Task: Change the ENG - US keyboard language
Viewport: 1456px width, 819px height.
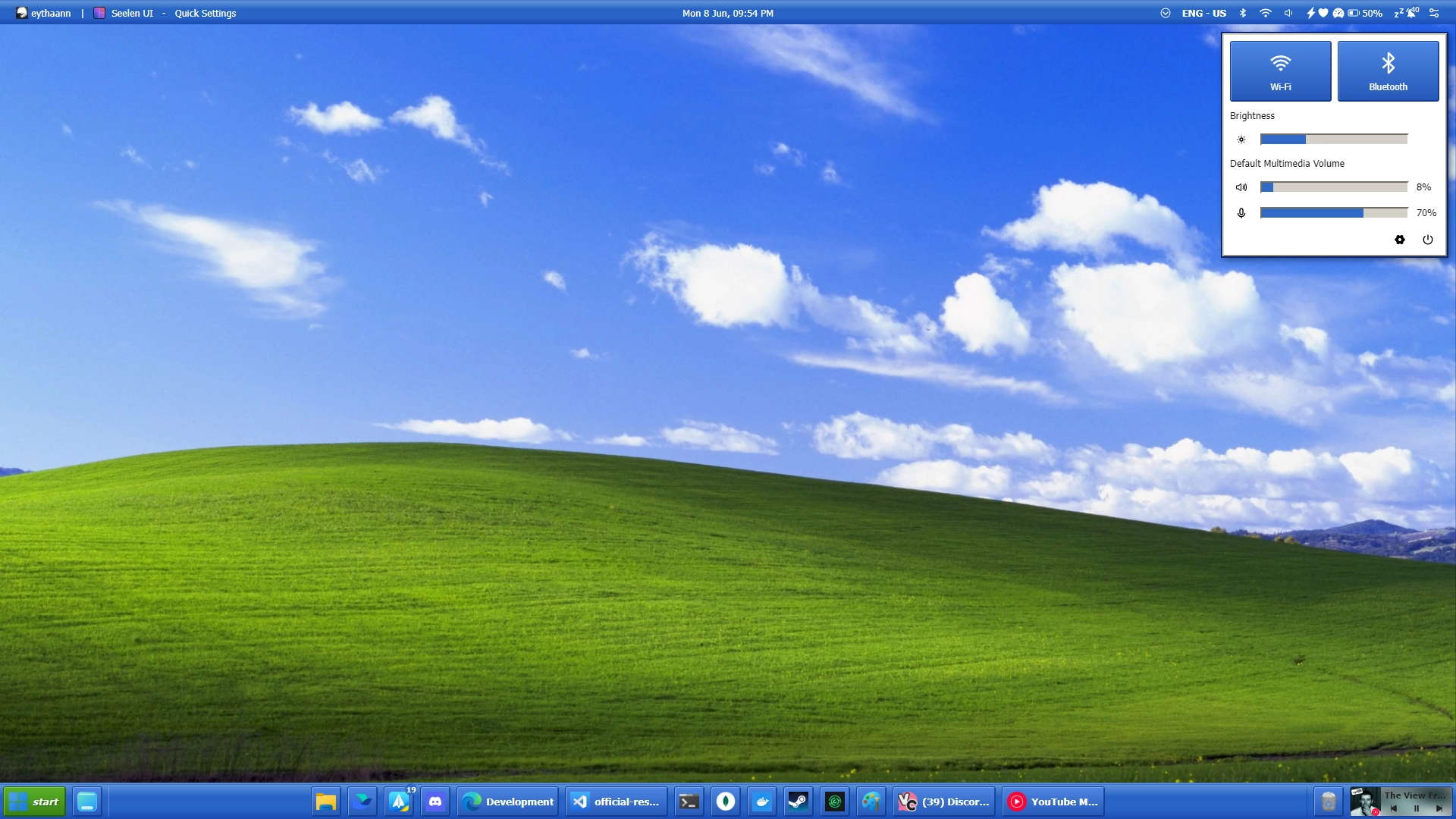Action: point(1203,13)
